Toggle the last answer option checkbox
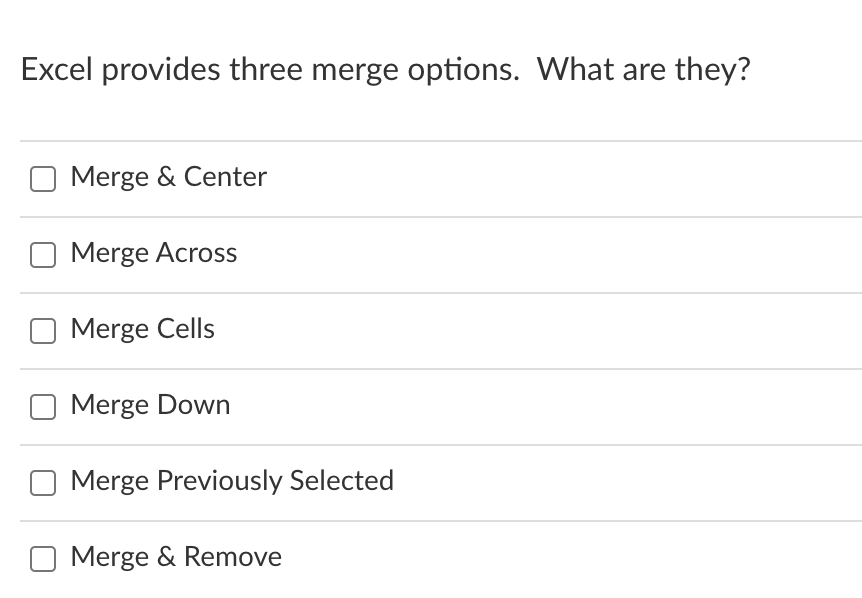Image resolution: width=862 pixels, height=598 pixels. 43,559
